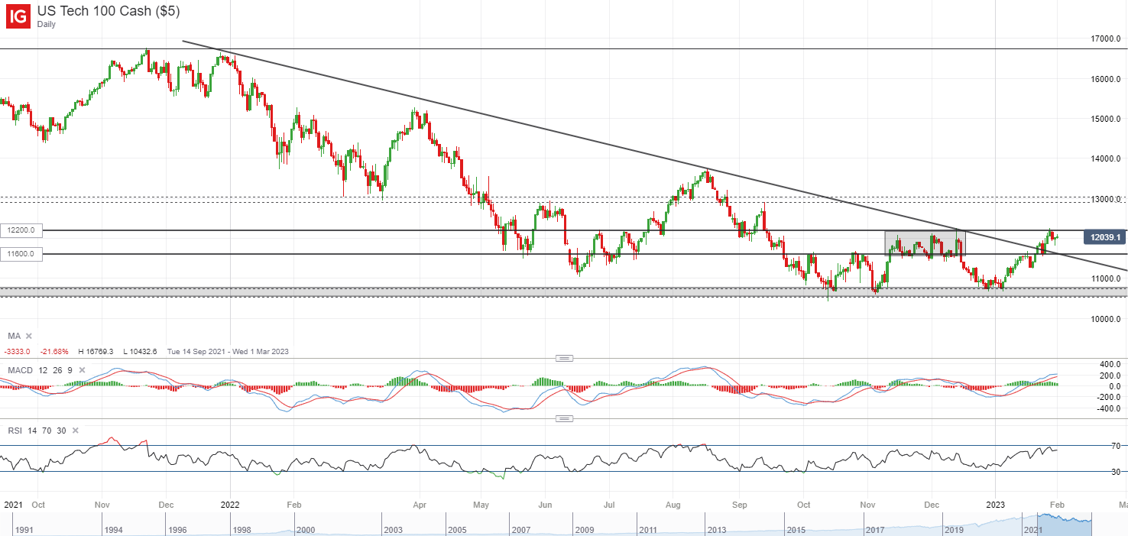1140x536 pixels.
Task: Remove the MACD indicator via its X
Action: coord(81,370)
